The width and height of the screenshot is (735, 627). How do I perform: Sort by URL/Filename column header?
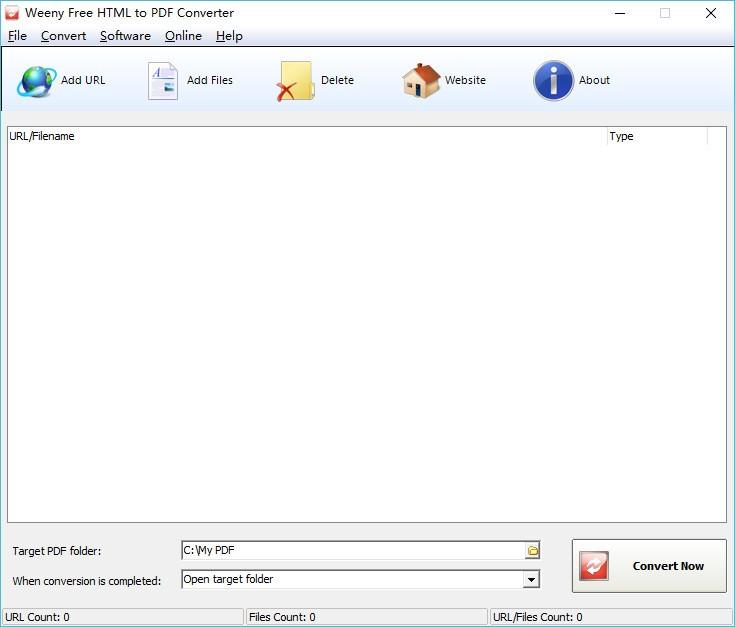(307, 136)
